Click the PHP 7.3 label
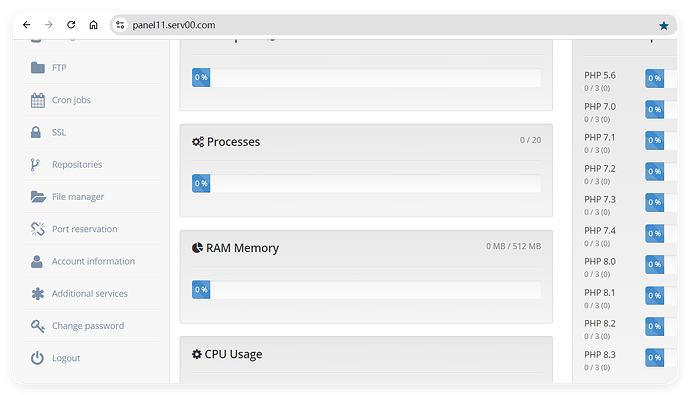Viewport: 690px width, 395px height. pos(600,199)
